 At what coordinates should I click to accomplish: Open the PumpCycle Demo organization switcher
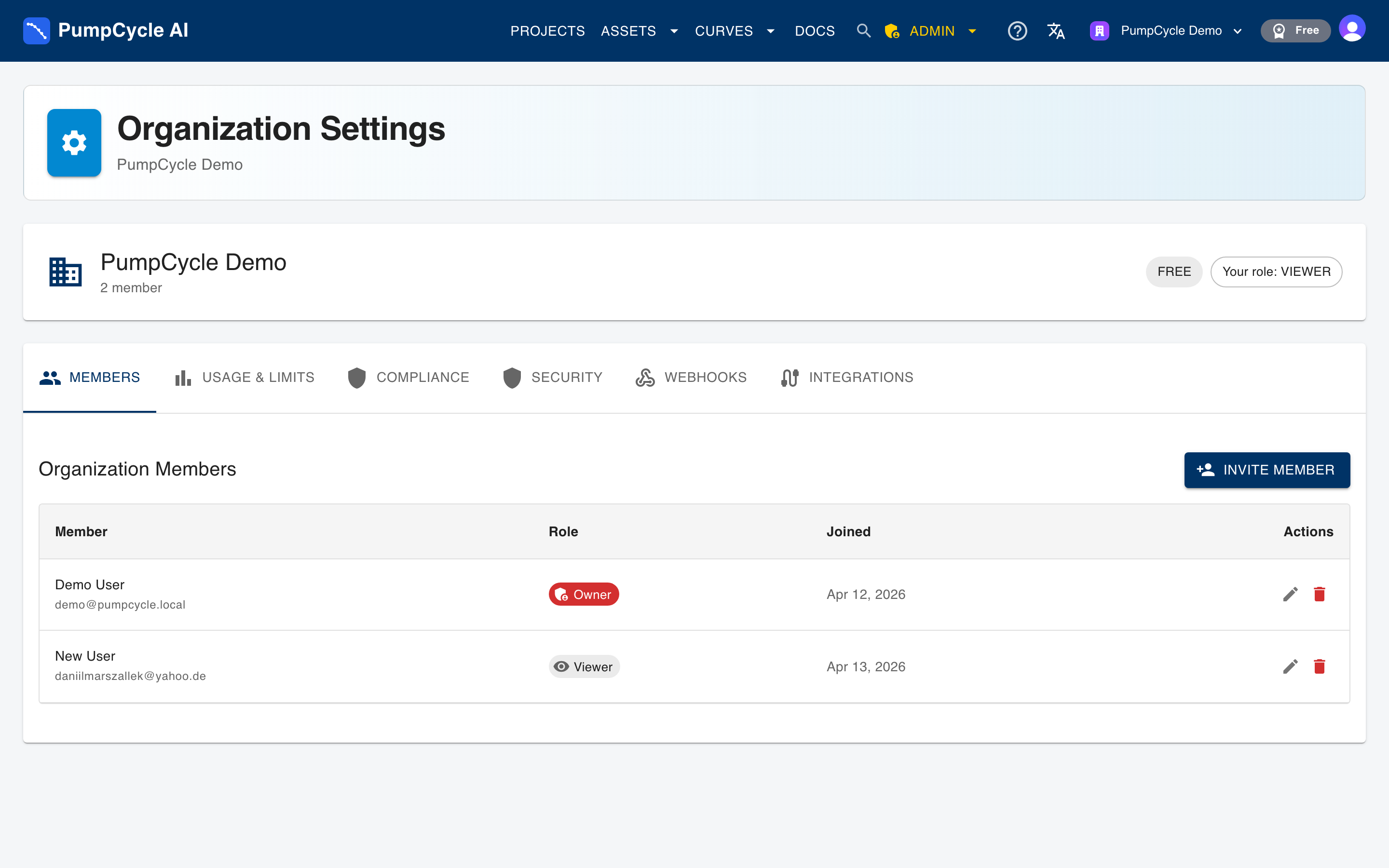click(x=1166, y=30)
